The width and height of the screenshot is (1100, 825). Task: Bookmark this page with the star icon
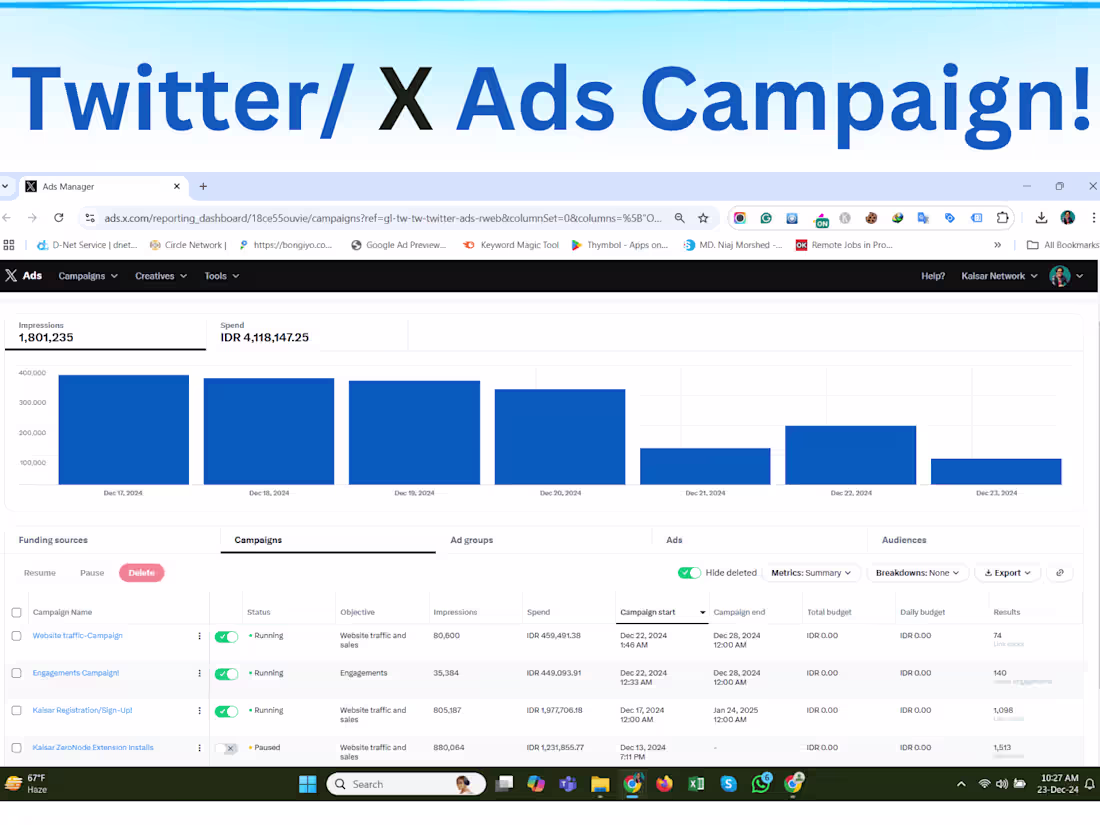[703, 218]
